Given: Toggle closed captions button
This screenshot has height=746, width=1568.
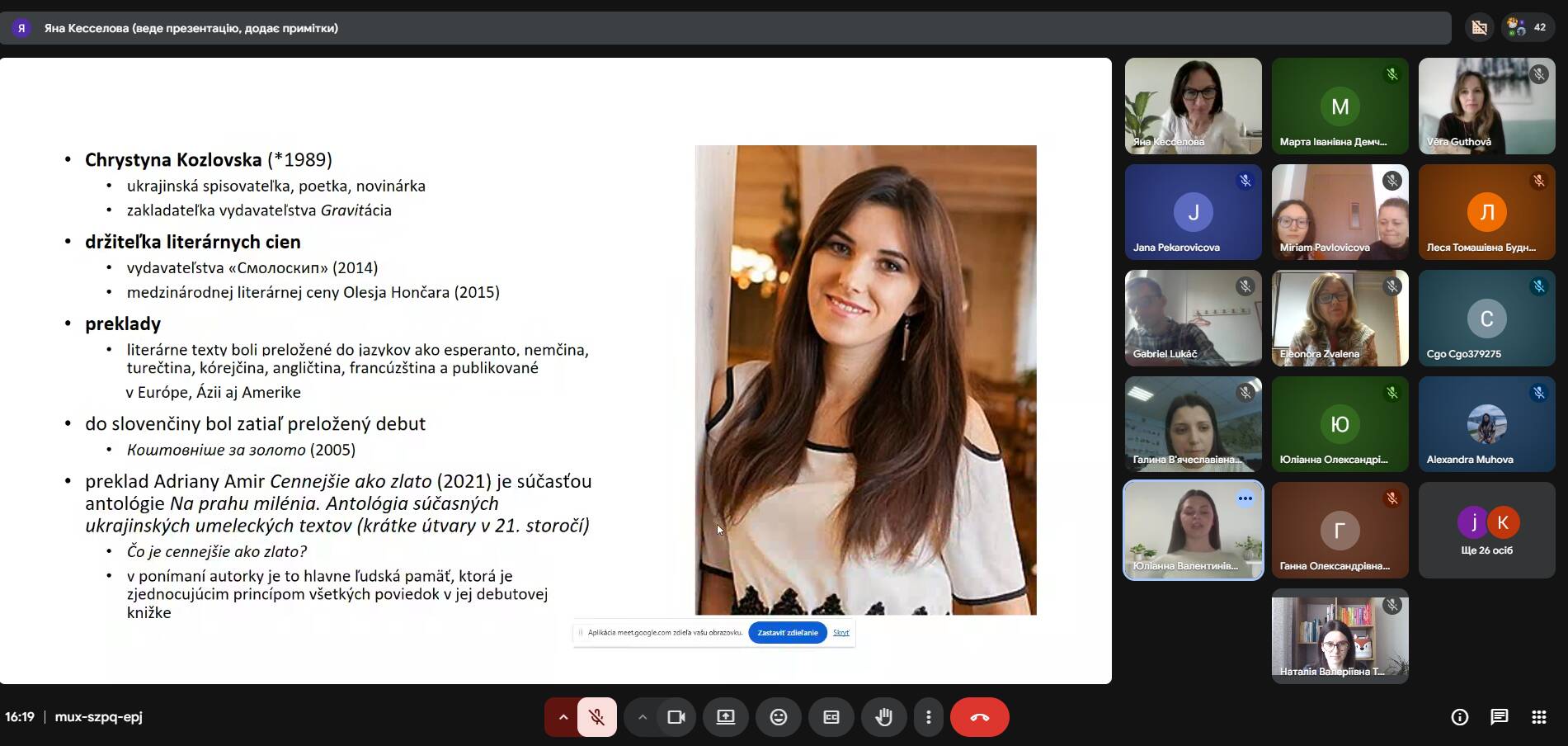Looking at the screenshot, I should pyautogui.click(x=831, y=717).
